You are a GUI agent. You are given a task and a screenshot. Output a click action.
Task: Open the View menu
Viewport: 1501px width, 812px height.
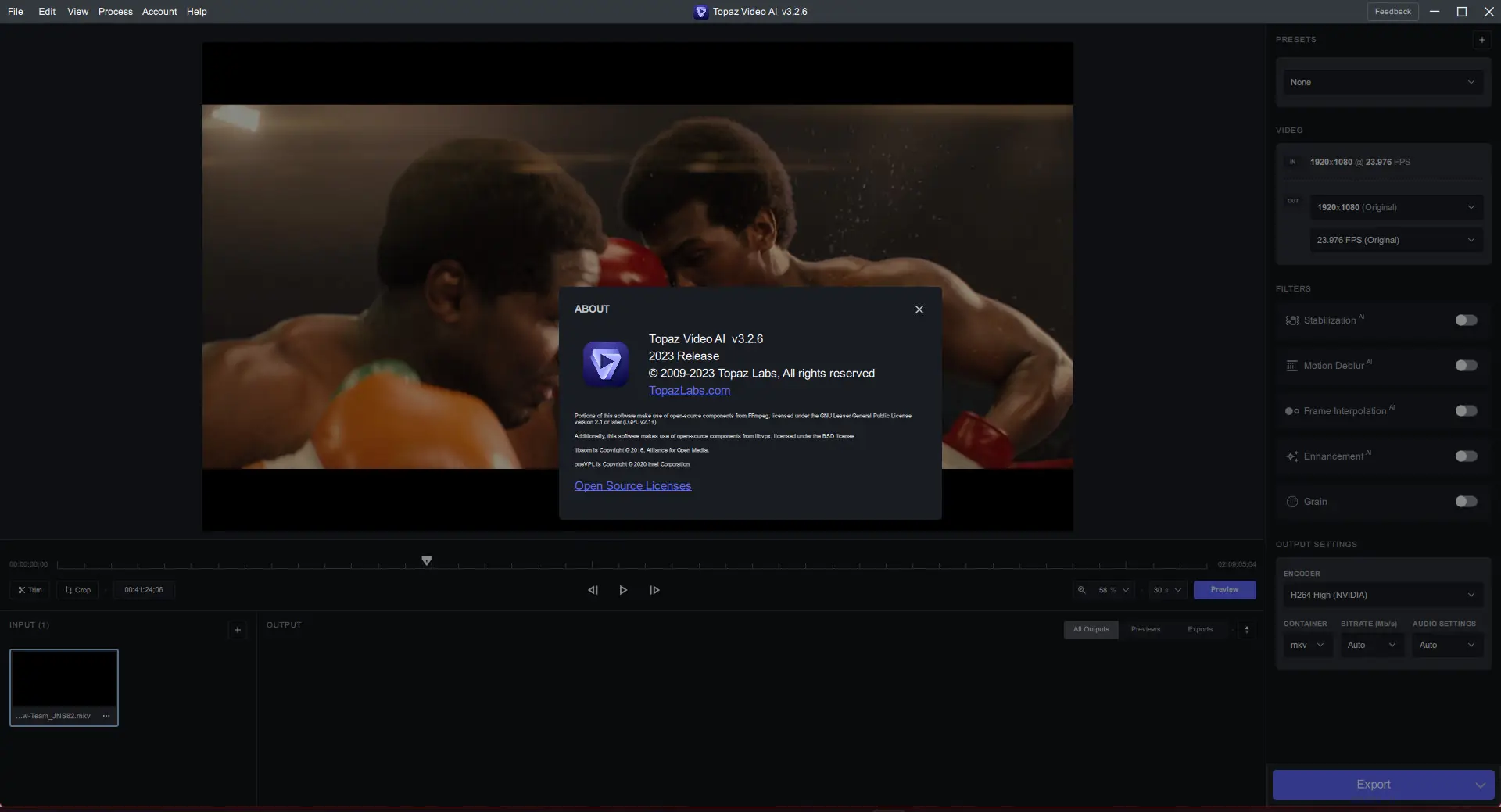pos(77,12)
